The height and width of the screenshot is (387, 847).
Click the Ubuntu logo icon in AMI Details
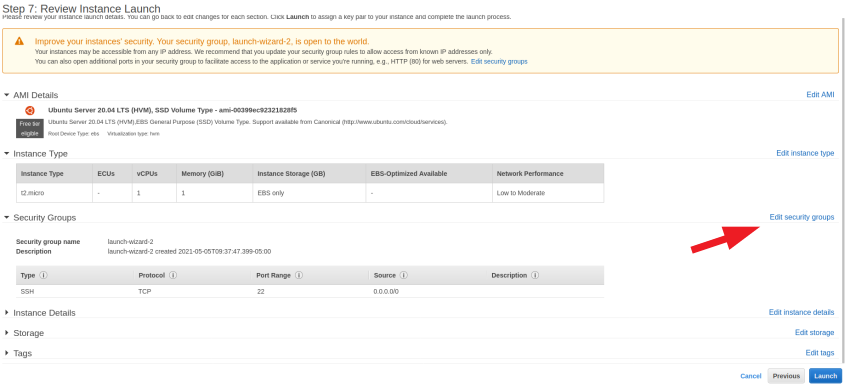[30, 110]
